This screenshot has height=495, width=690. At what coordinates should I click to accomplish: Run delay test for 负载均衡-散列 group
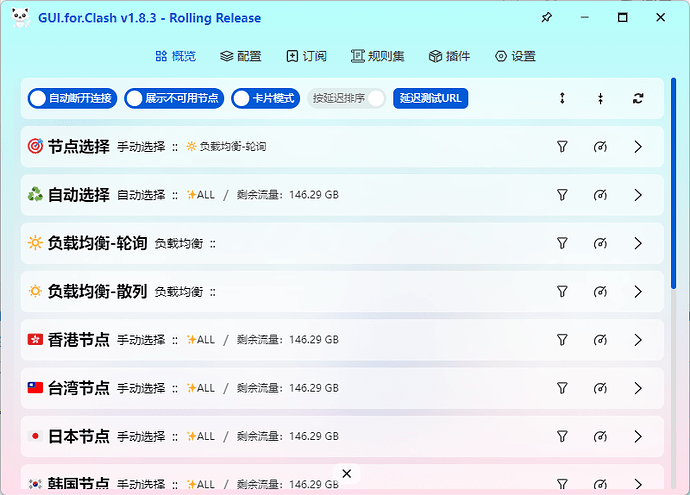(x=600, y=291)
